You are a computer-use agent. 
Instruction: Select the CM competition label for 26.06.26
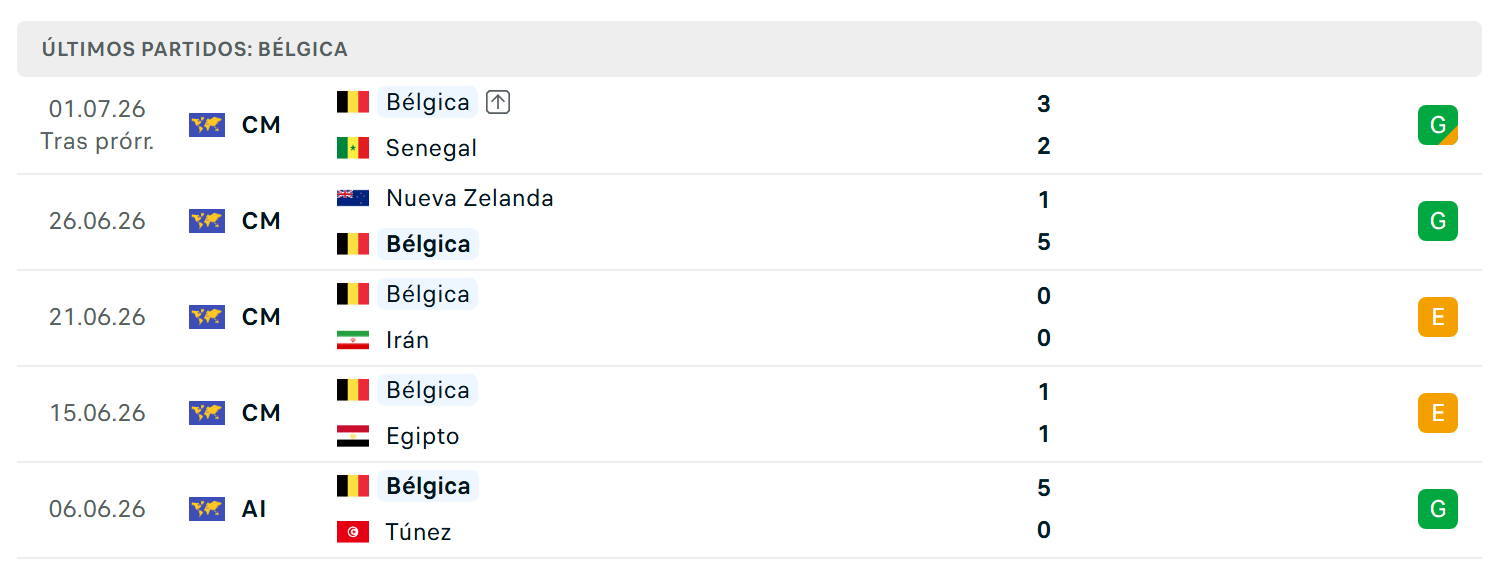tap(261, 221)
